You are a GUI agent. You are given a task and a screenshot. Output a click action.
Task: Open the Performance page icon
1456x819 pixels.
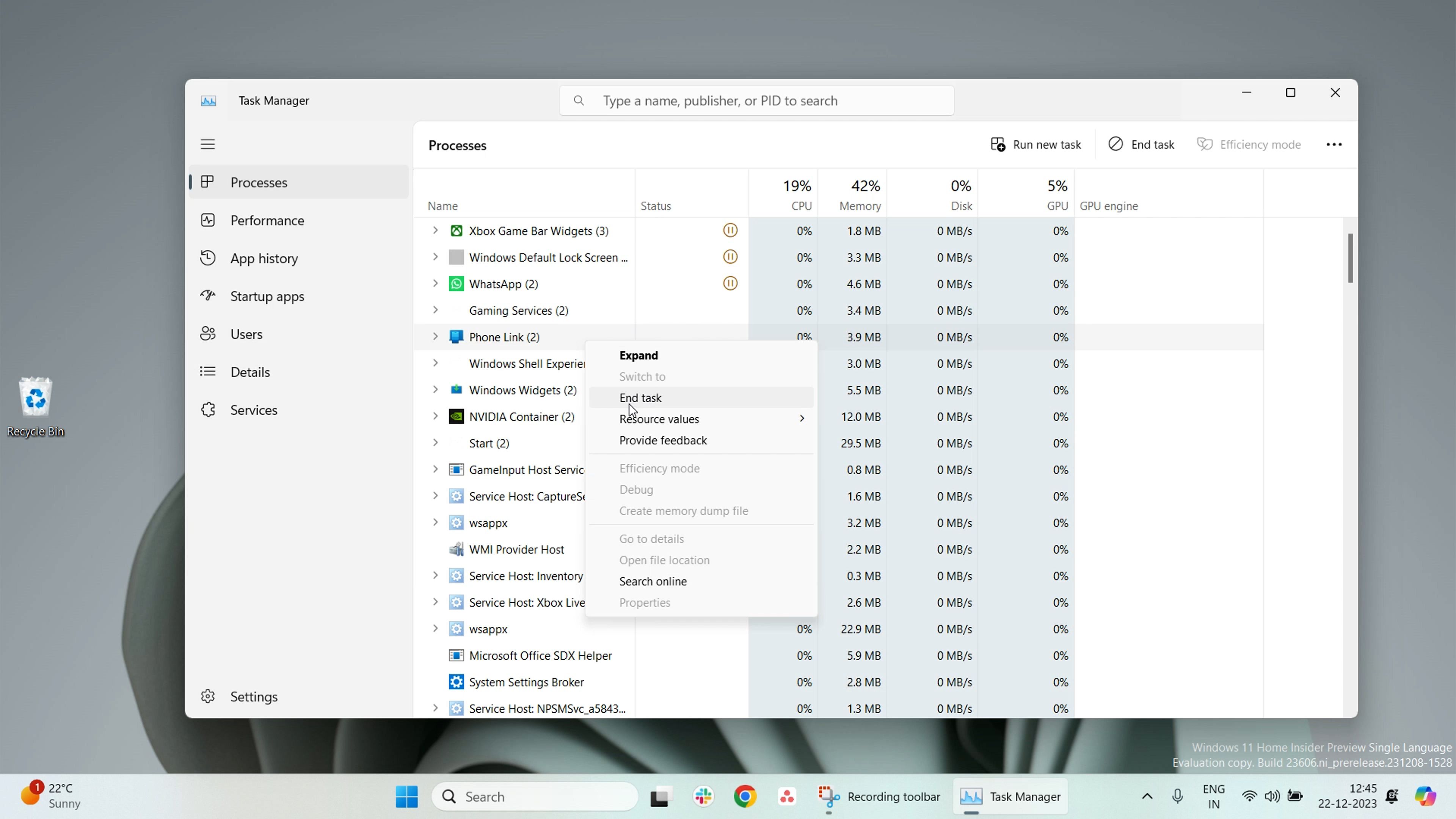coord(207,220)
